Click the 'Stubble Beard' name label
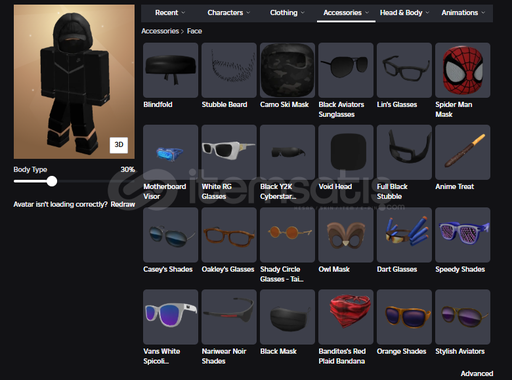The image size is (512, 380). [x=224, y=104]
